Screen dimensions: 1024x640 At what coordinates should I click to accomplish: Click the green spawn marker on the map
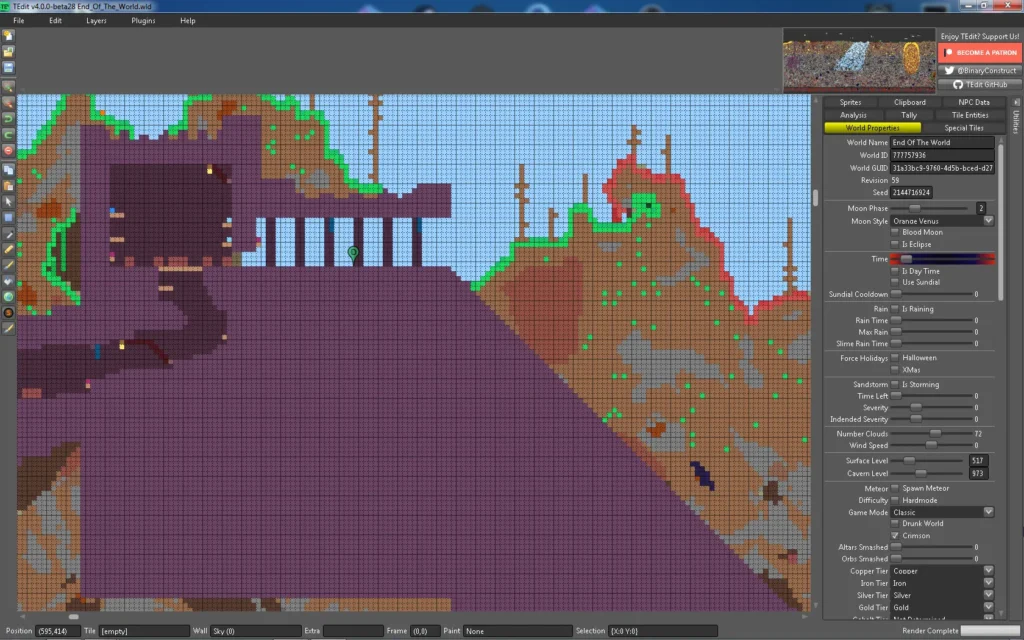click(353, 253)
